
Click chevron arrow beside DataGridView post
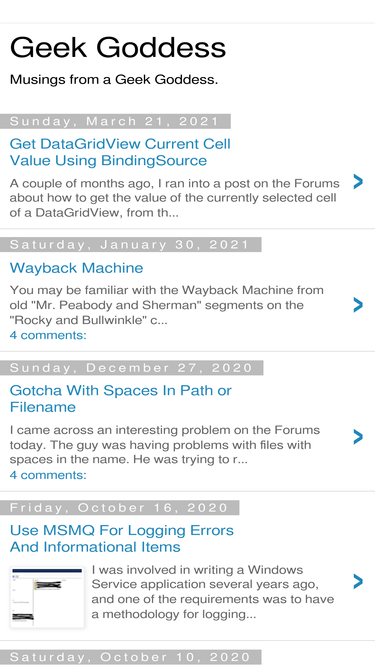click(x=358, y=182)
